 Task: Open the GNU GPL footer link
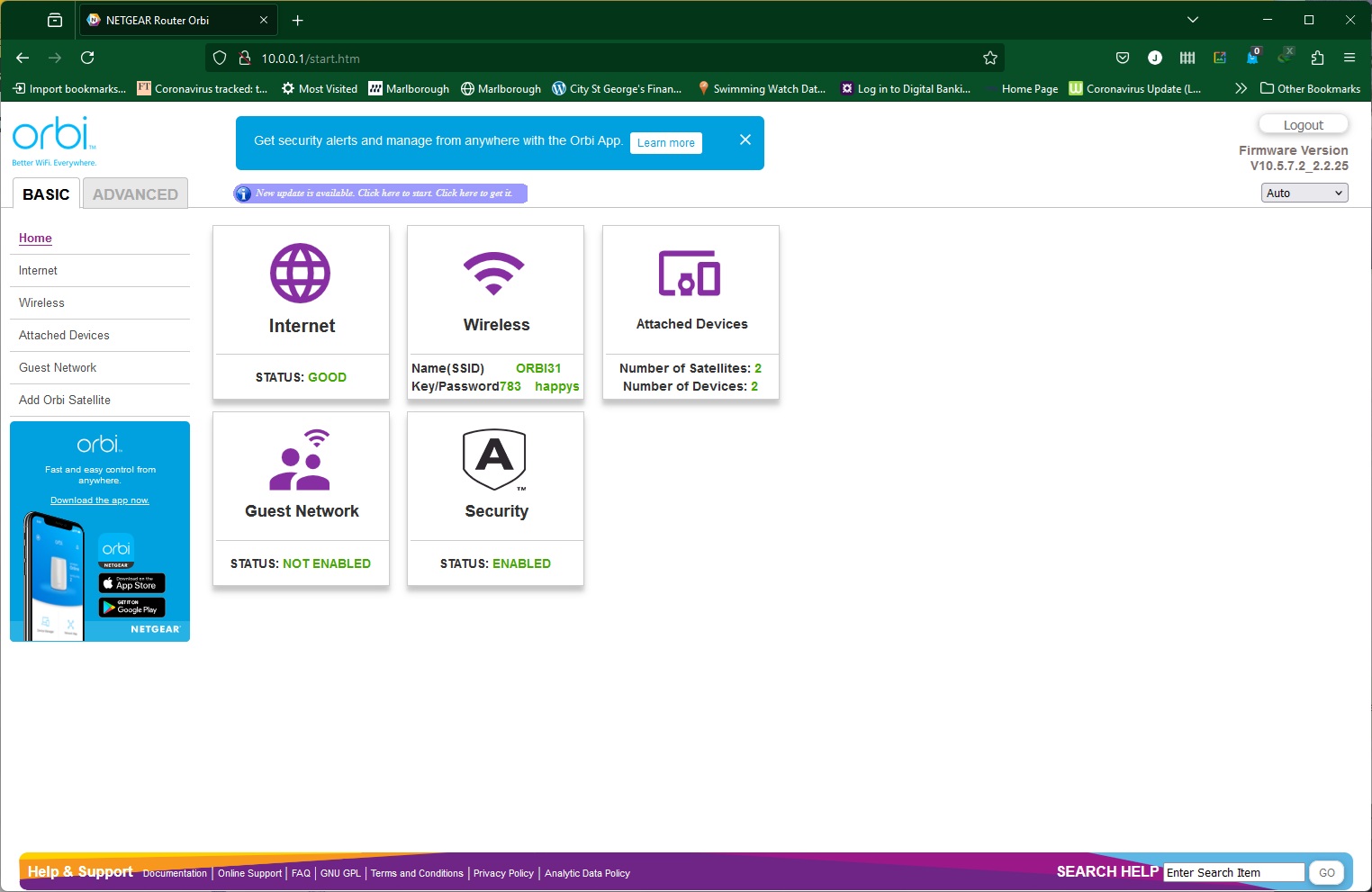340,873
